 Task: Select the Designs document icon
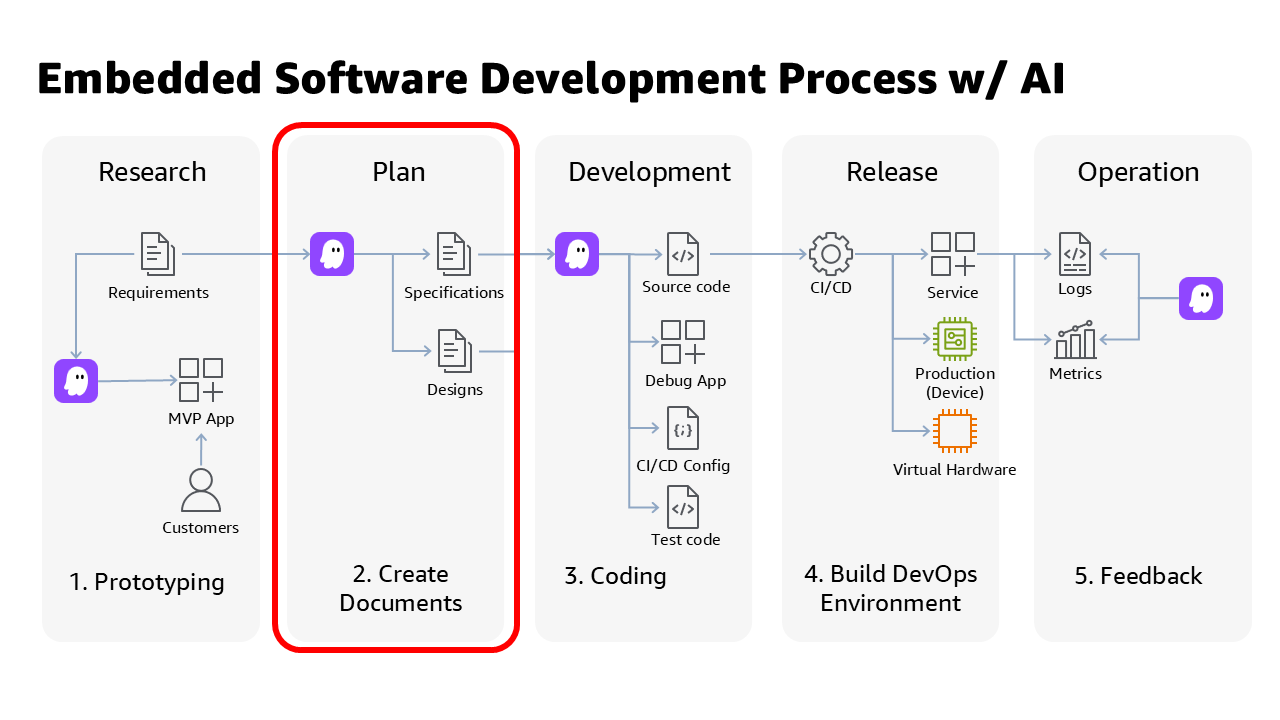(x=454, y=351)
